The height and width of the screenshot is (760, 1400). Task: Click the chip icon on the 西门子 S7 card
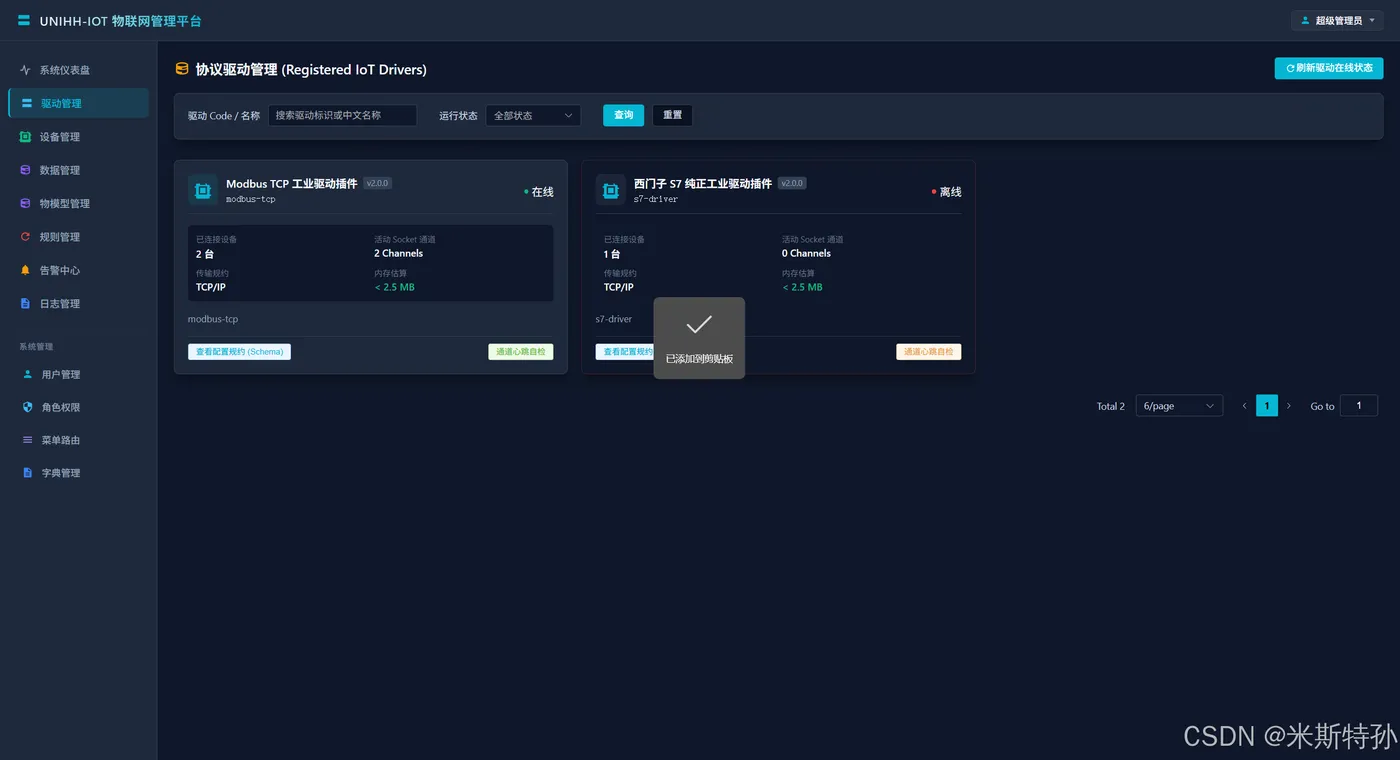coord(611,190)
